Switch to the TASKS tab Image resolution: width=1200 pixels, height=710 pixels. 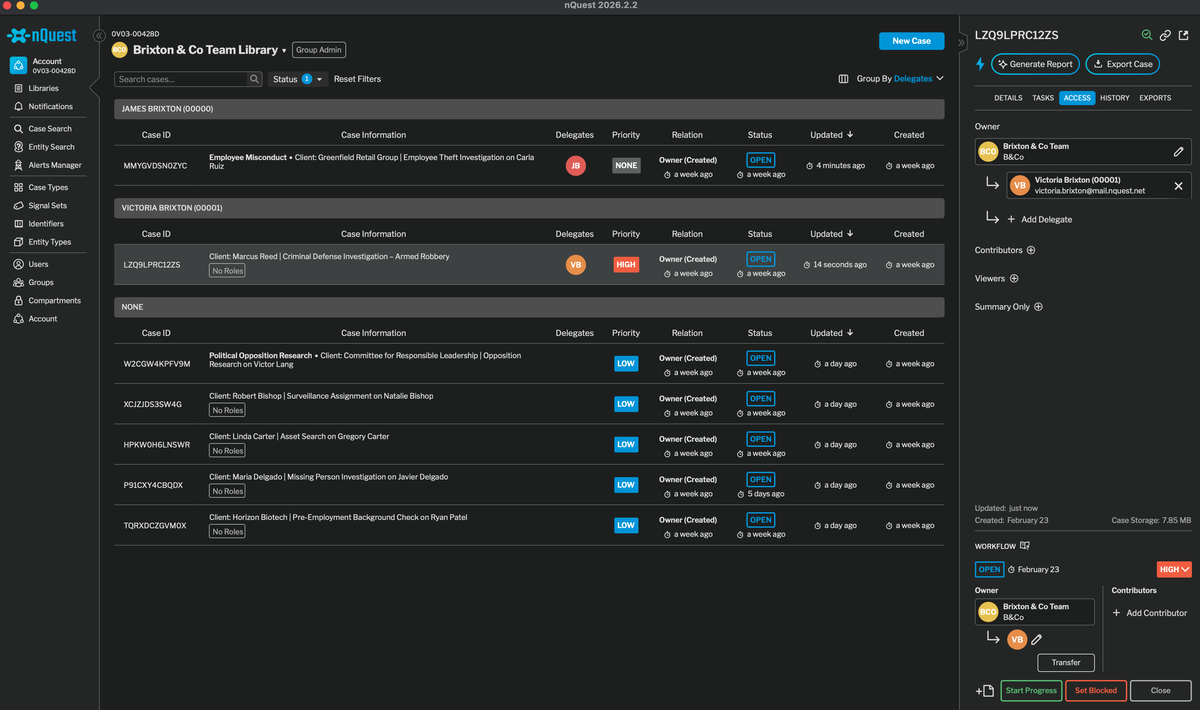[1041, 97]
